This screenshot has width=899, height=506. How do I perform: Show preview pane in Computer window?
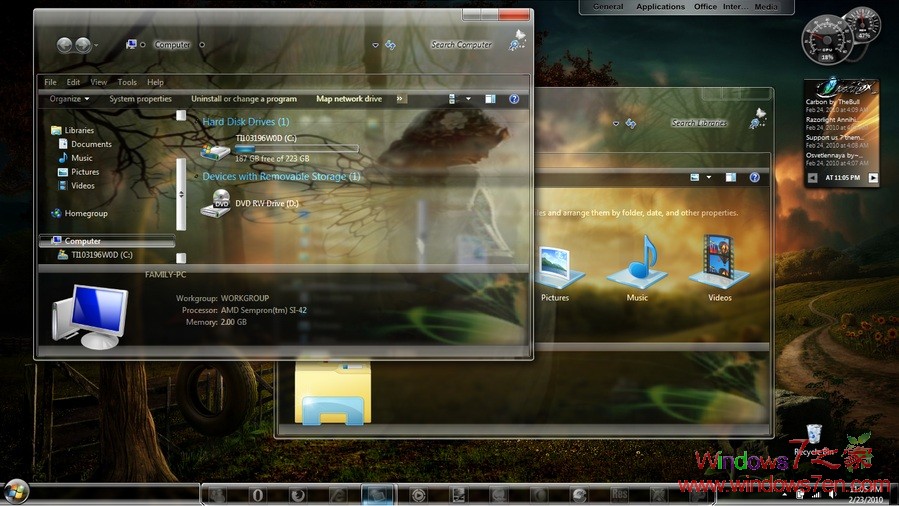click(x=490, y=99)
